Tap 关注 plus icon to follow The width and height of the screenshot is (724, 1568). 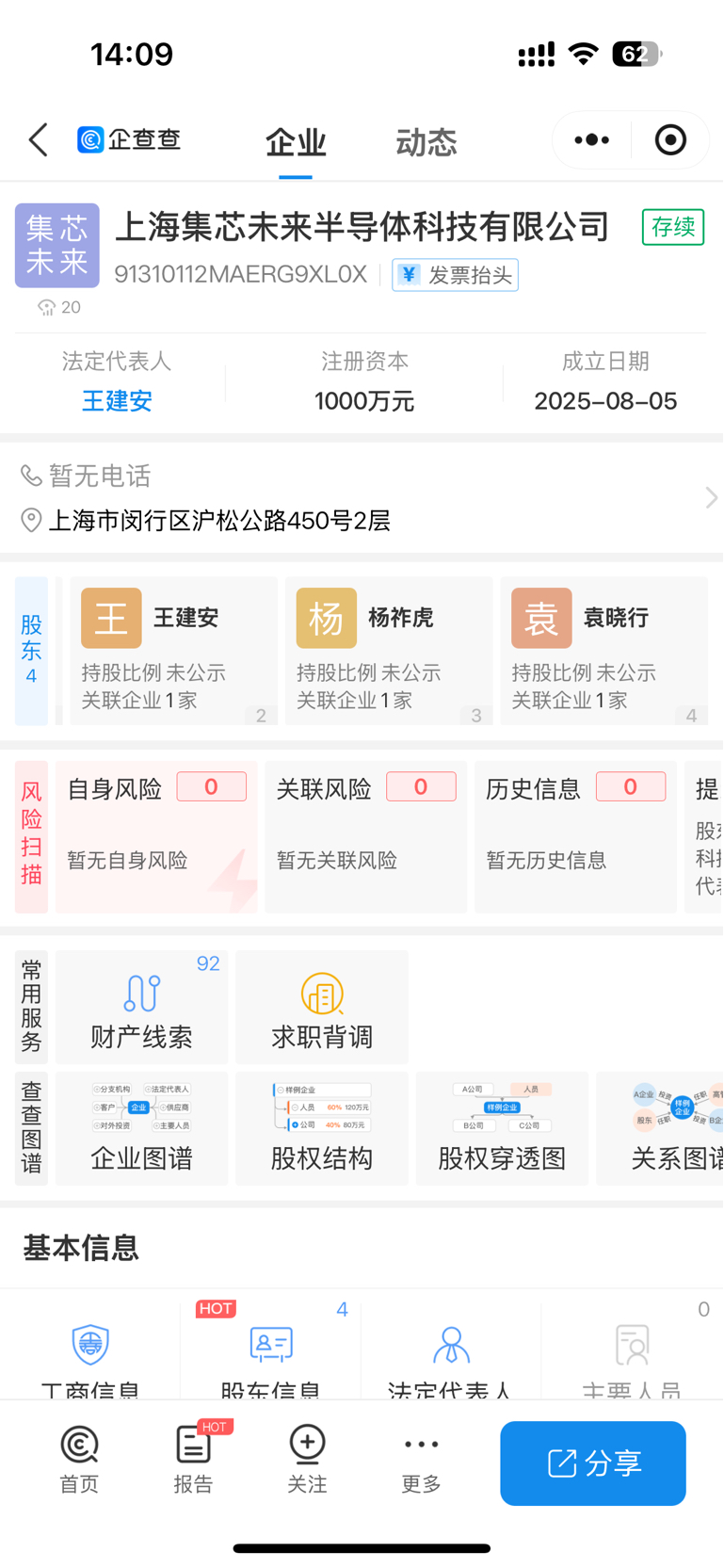click(307, 1443)
